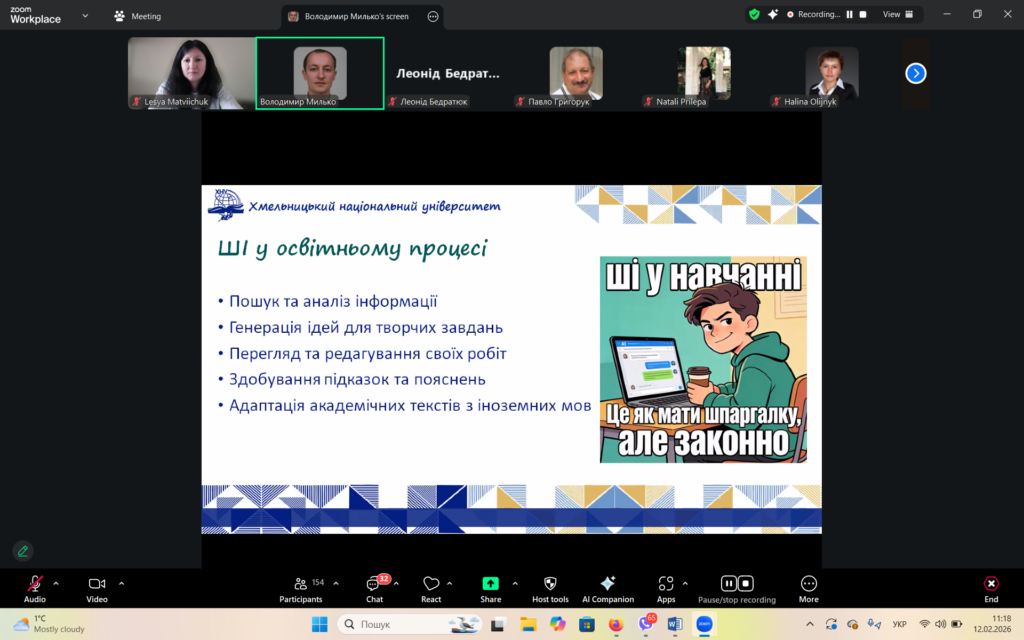Open screen share options ellipsis
1024x640 pixels.
(x=432, y=17)
